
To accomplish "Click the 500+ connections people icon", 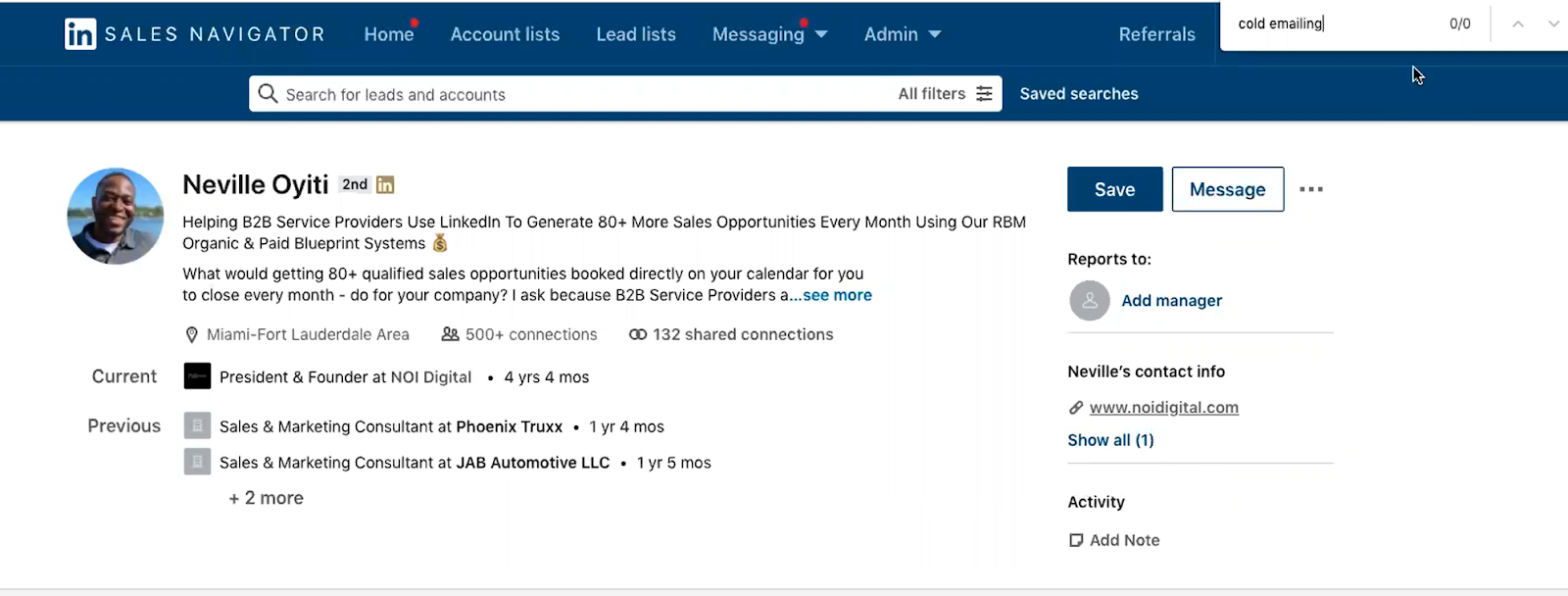I will click(450, 334).
